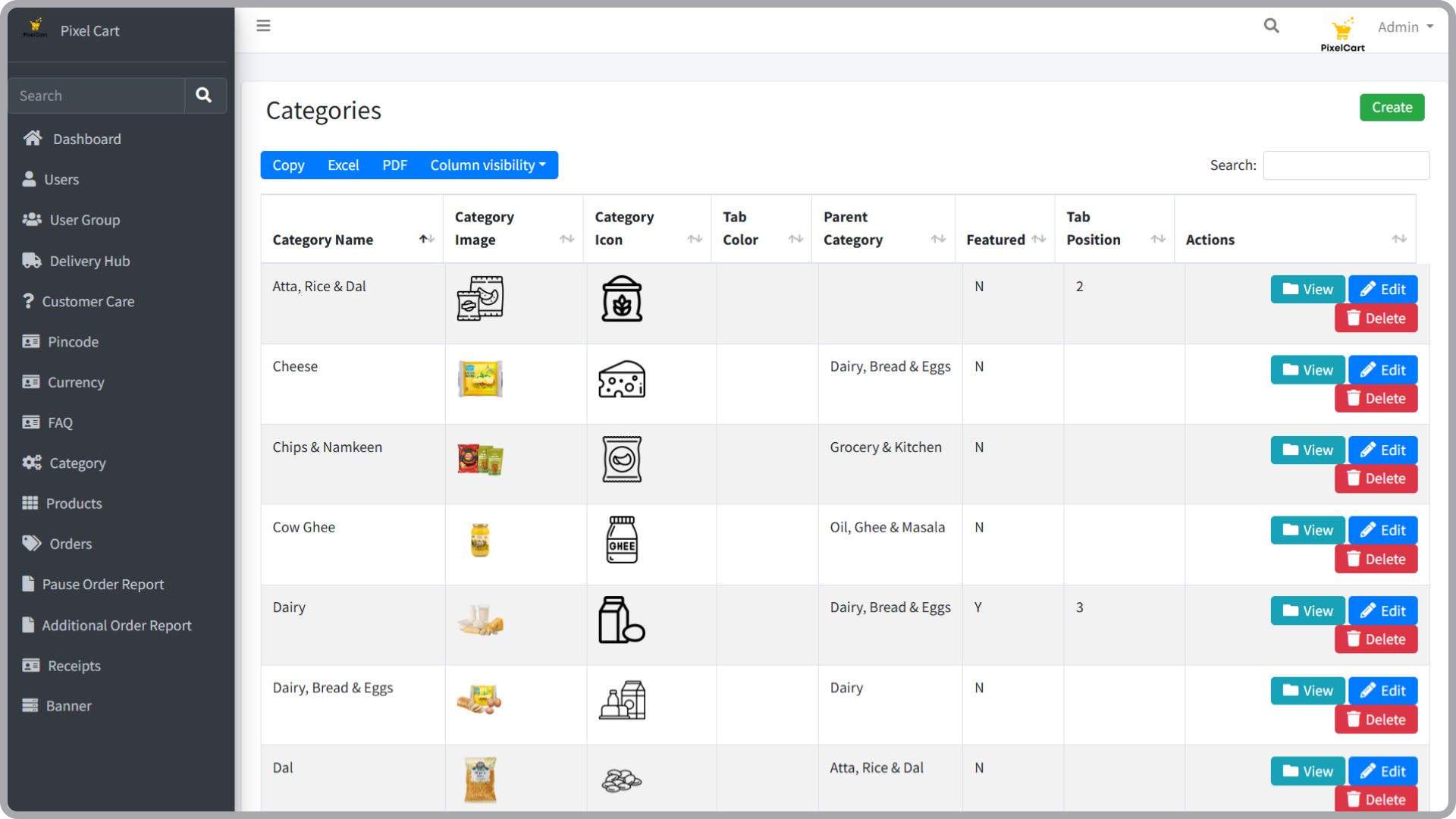Click the sidebar Search text field
The width and height of the screenshot is (1456, 819).
click(x=96, y=96)
